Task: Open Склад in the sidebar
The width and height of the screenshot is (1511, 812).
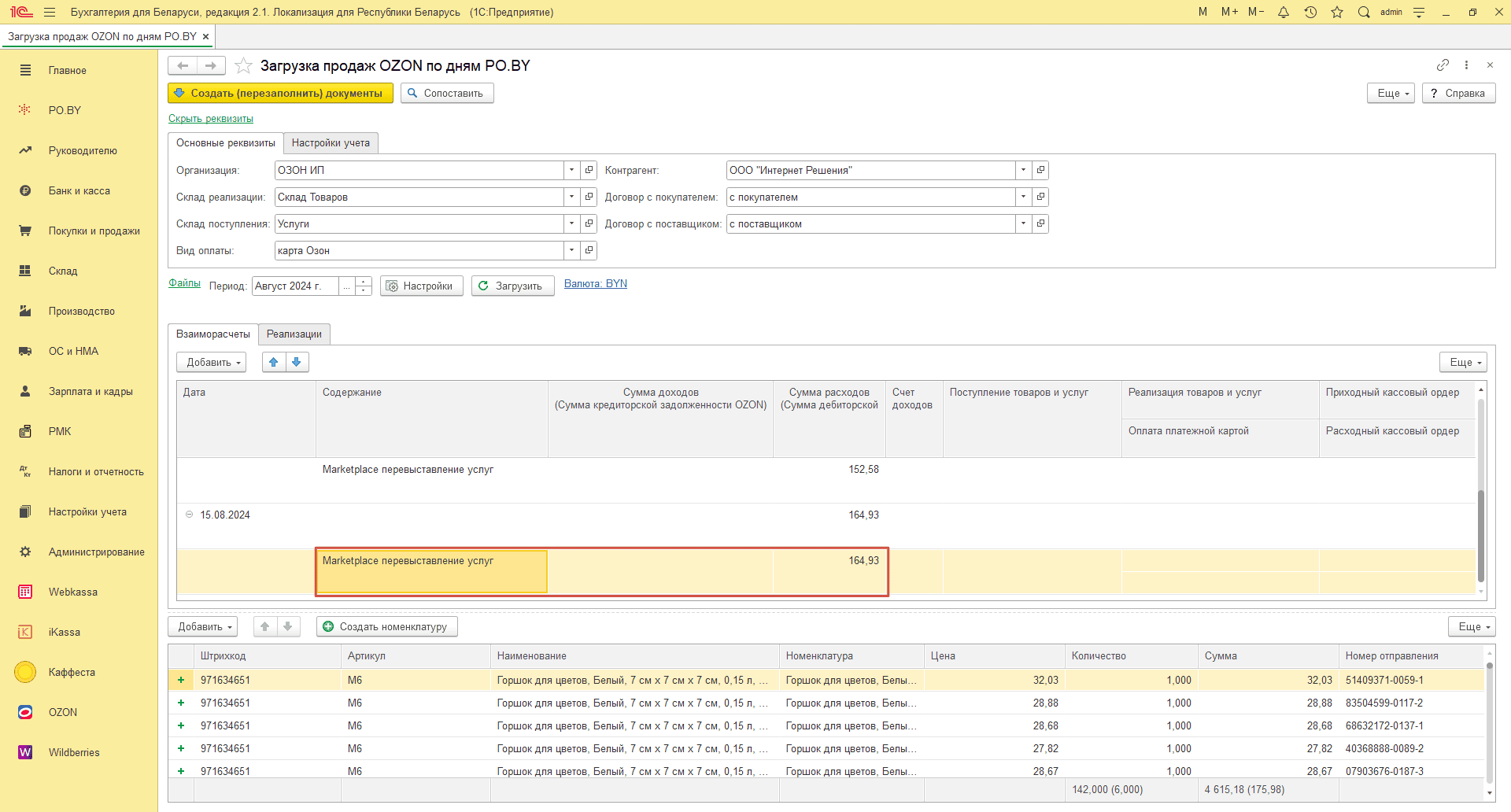Action: coord(63,271)
